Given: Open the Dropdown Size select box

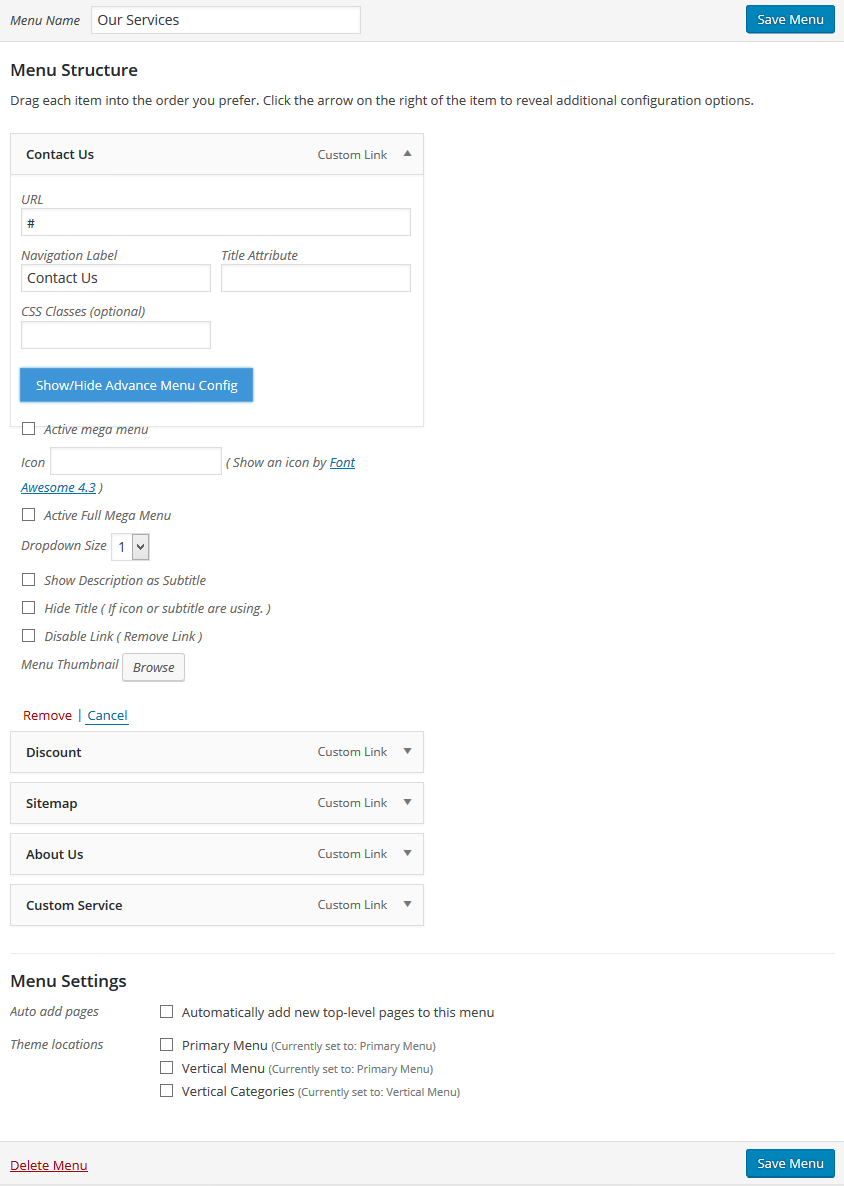Looking at the screenshot, I should coord(130,547).
